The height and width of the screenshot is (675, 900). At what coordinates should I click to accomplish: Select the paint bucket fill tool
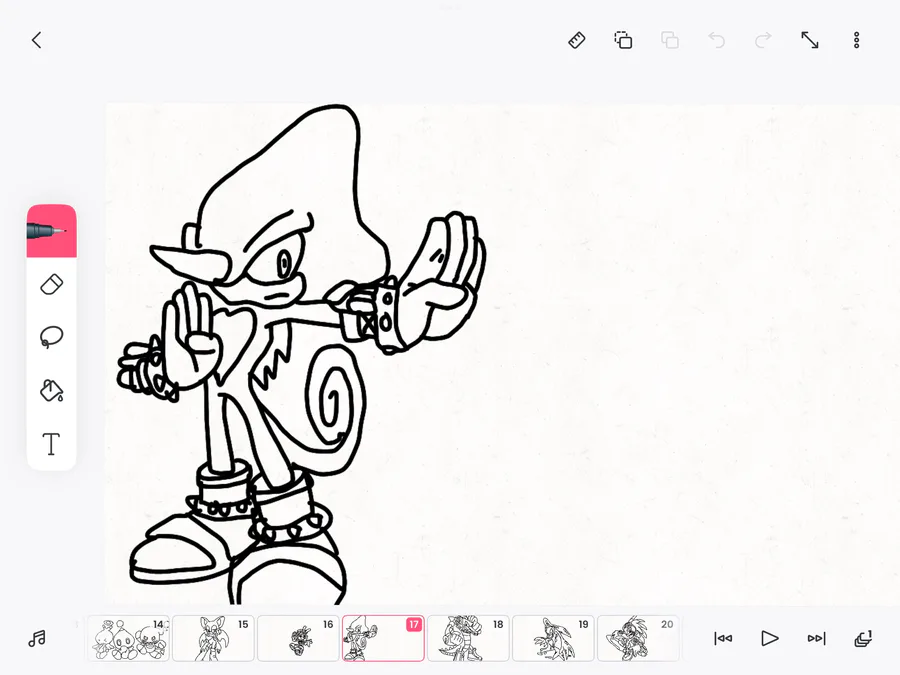[x=52, y=390]
